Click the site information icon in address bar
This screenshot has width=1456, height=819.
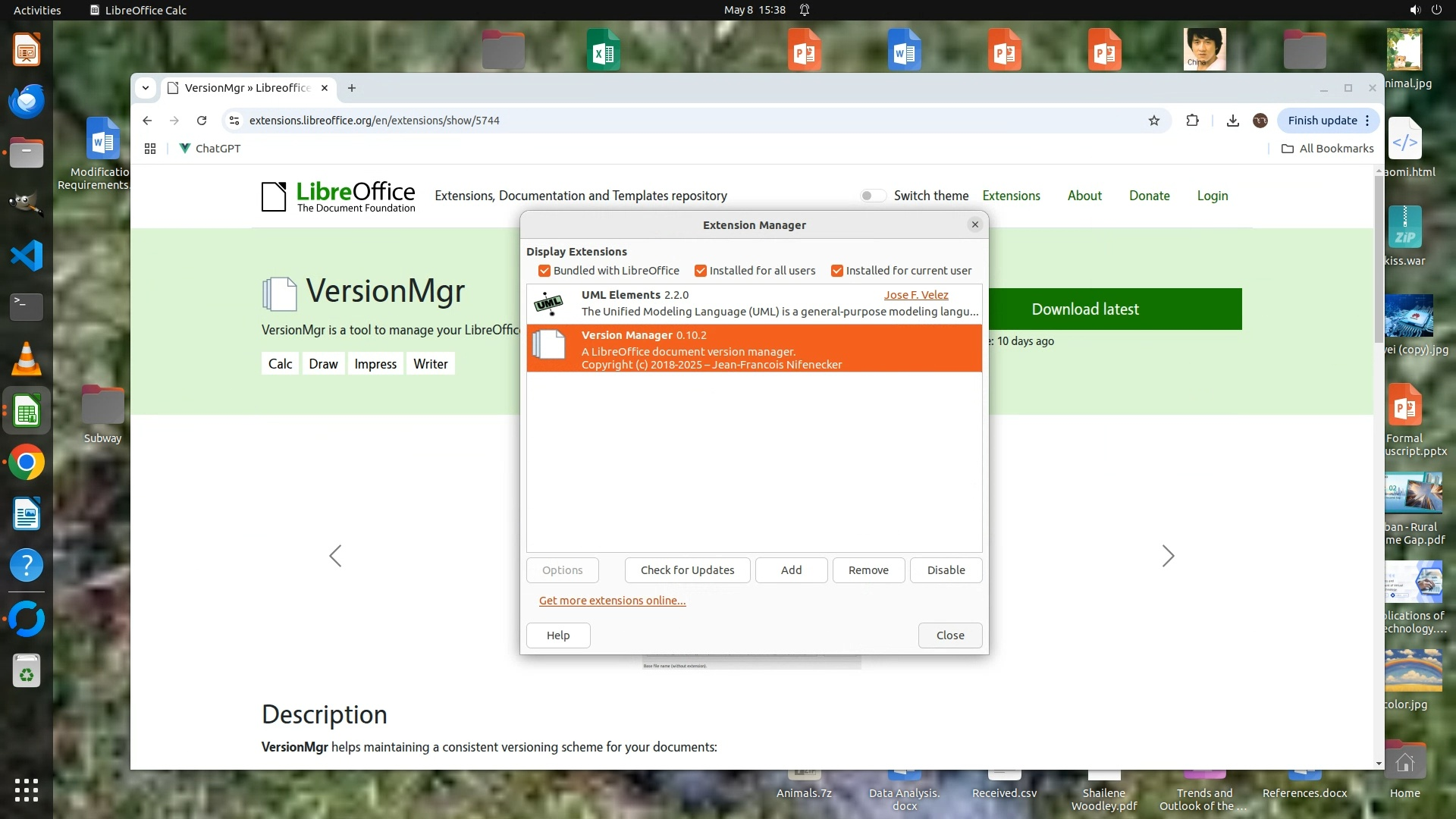[234, 121]
